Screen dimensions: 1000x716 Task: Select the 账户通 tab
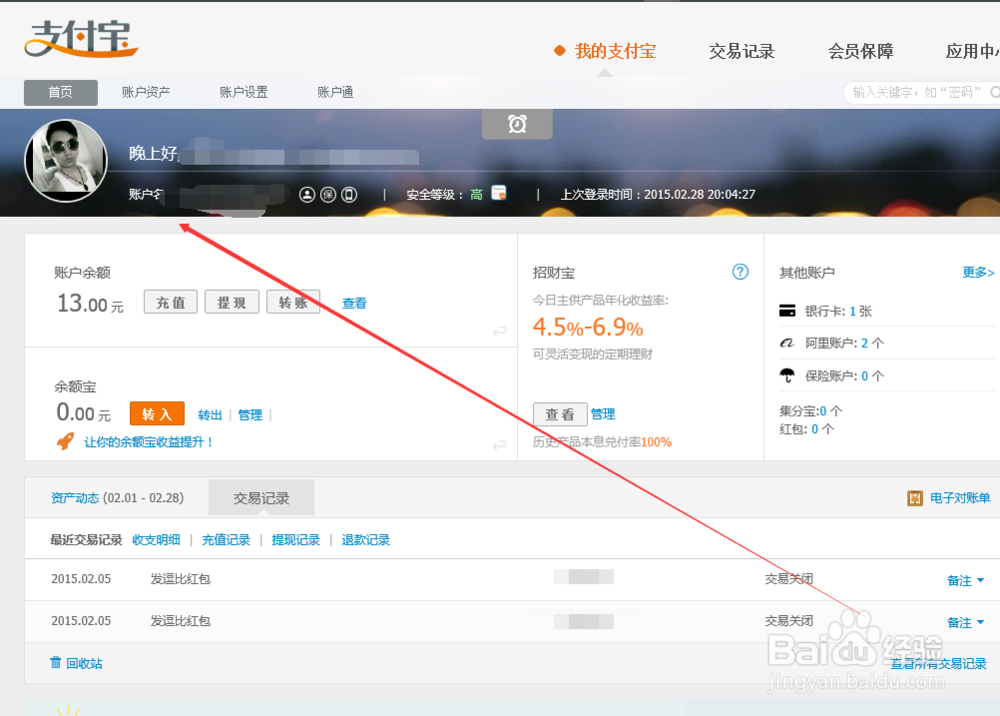[x=335, y=92]
